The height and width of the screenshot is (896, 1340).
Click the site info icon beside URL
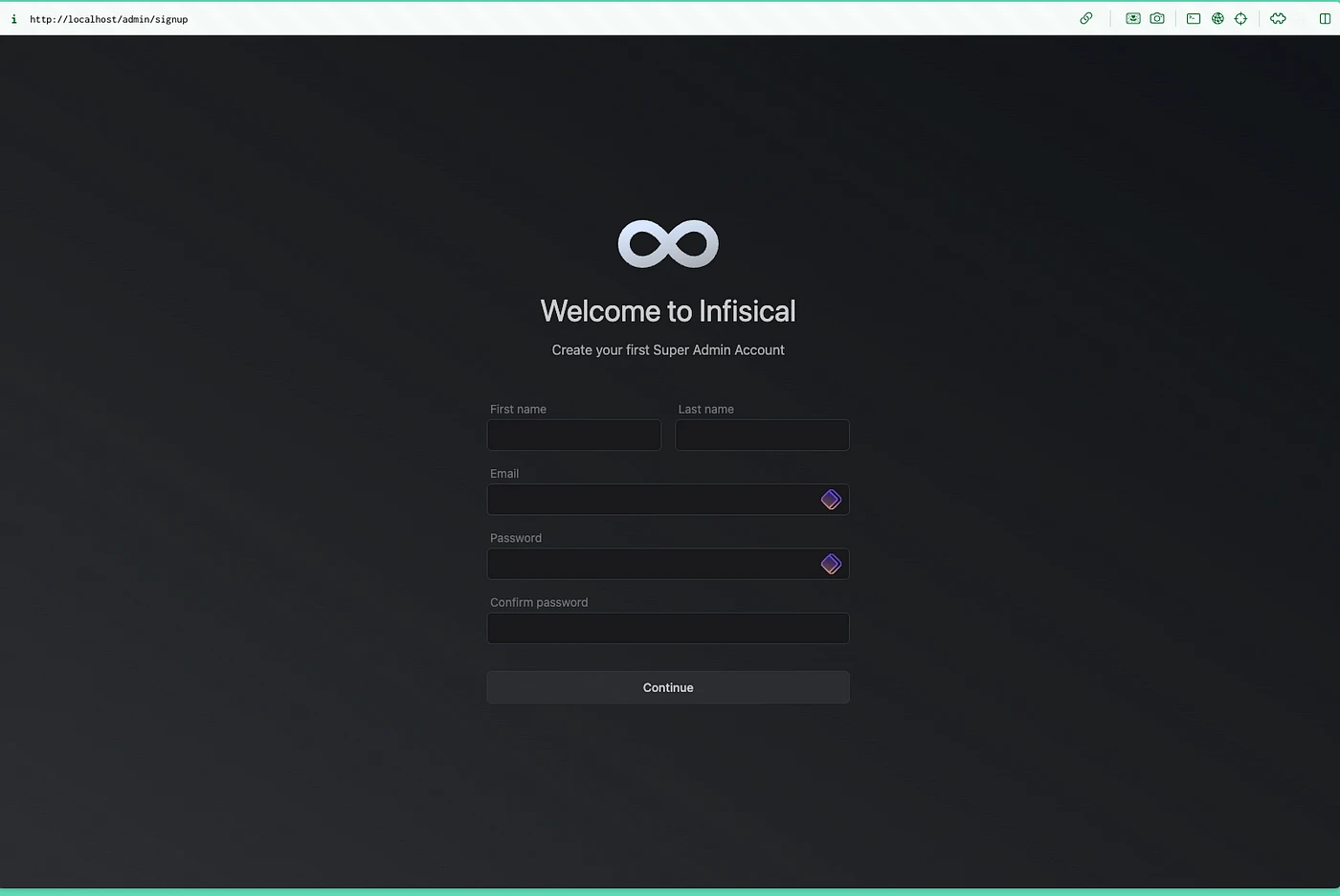pyautogui.click(x=13, y=19)
